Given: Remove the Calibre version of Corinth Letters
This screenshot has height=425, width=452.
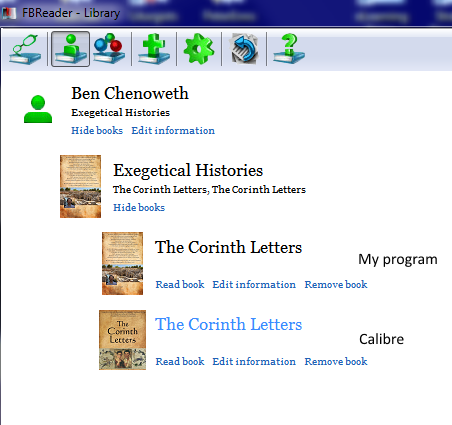Looking at the screenshot, I should point(336,361).
